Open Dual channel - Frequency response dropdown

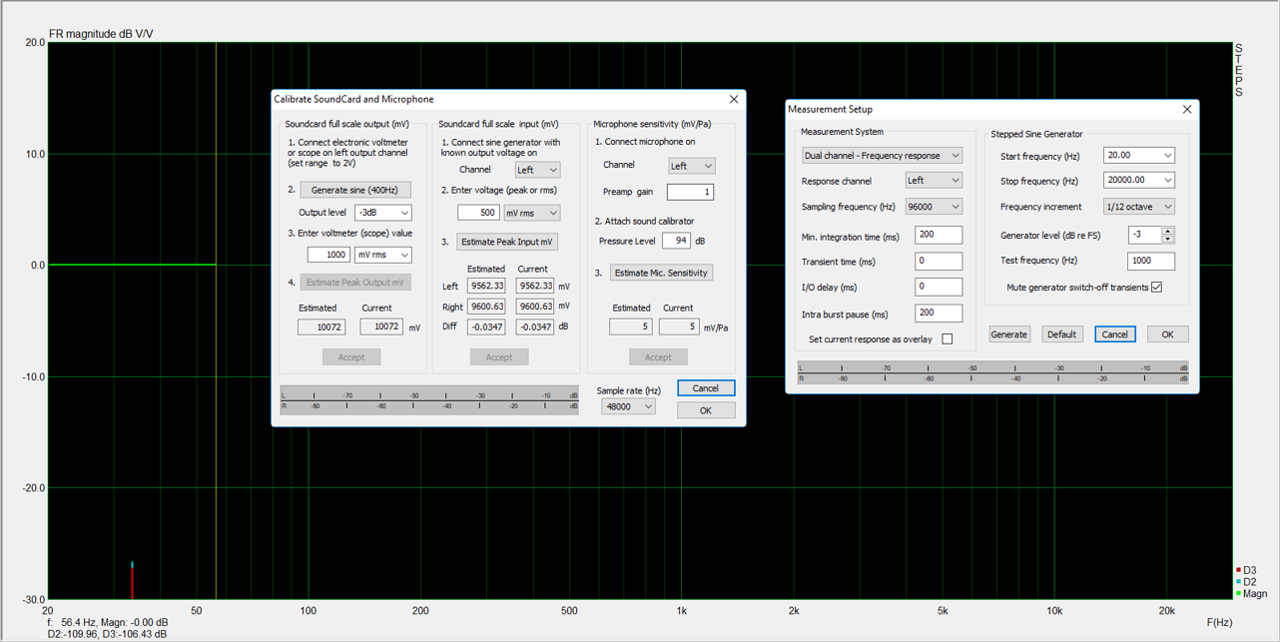pyautogui.click(x=883, y=156)
